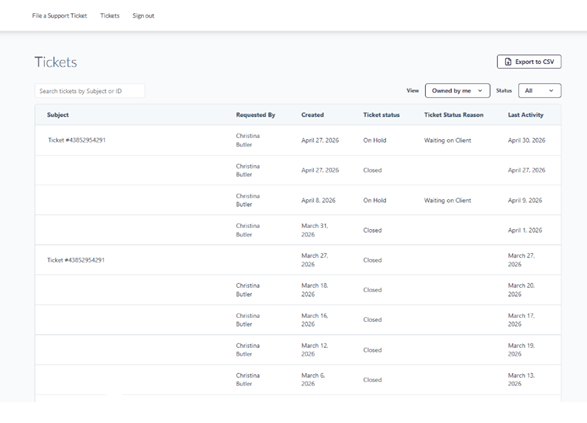Open the Owned by me view dropdown
Viewport: 587px width, 423px height.
click(x=457, y=91)
